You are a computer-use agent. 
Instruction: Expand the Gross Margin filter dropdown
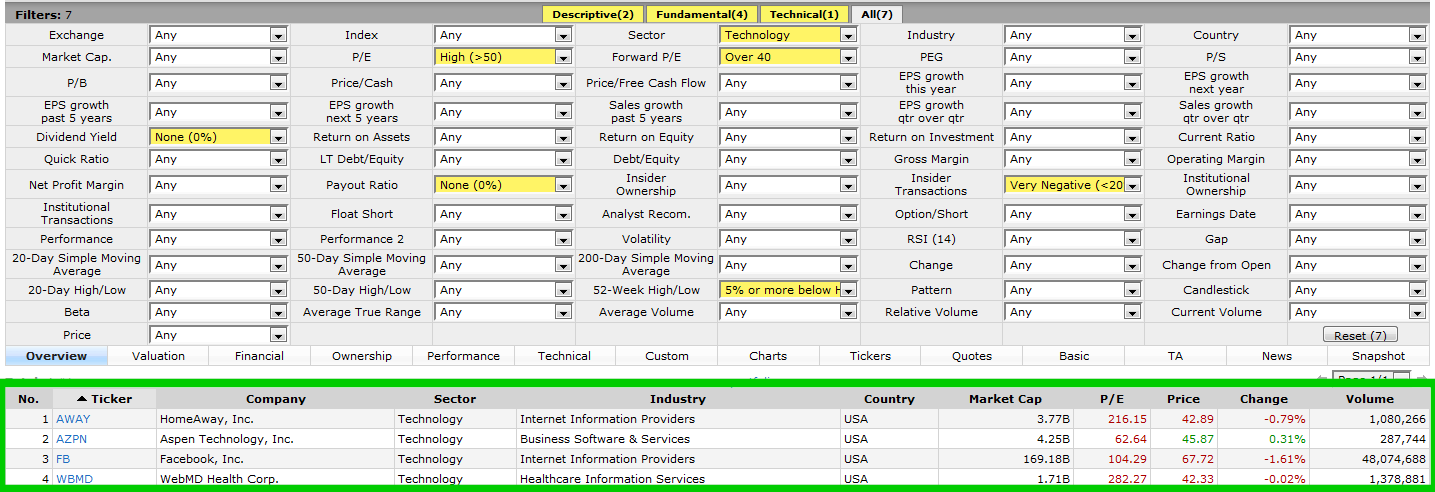click(x=1073, y=159)
